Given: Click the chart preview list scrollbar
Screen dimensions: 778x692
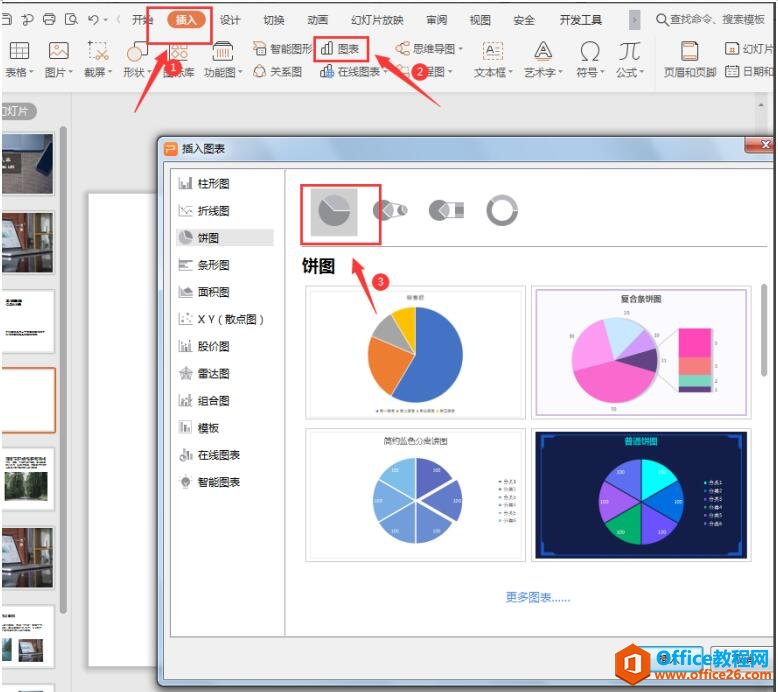Looking at the screenshot, I should tap(764, 331).
